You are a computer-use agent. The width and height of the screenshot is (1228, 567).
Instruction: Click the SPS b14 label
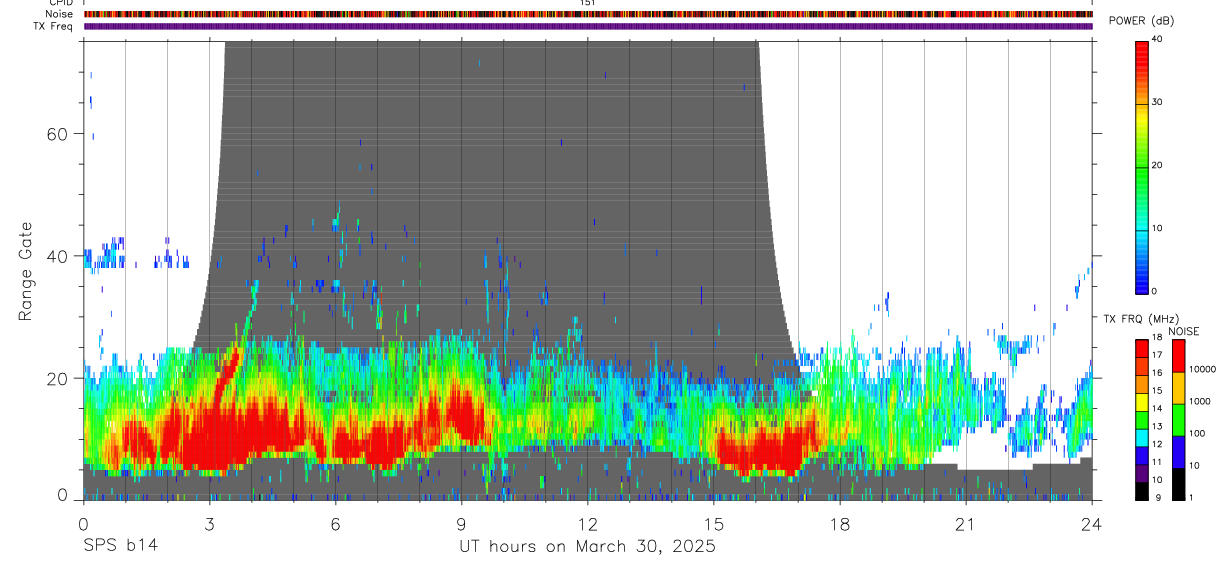pyautogui.click(x=119, y=546)
